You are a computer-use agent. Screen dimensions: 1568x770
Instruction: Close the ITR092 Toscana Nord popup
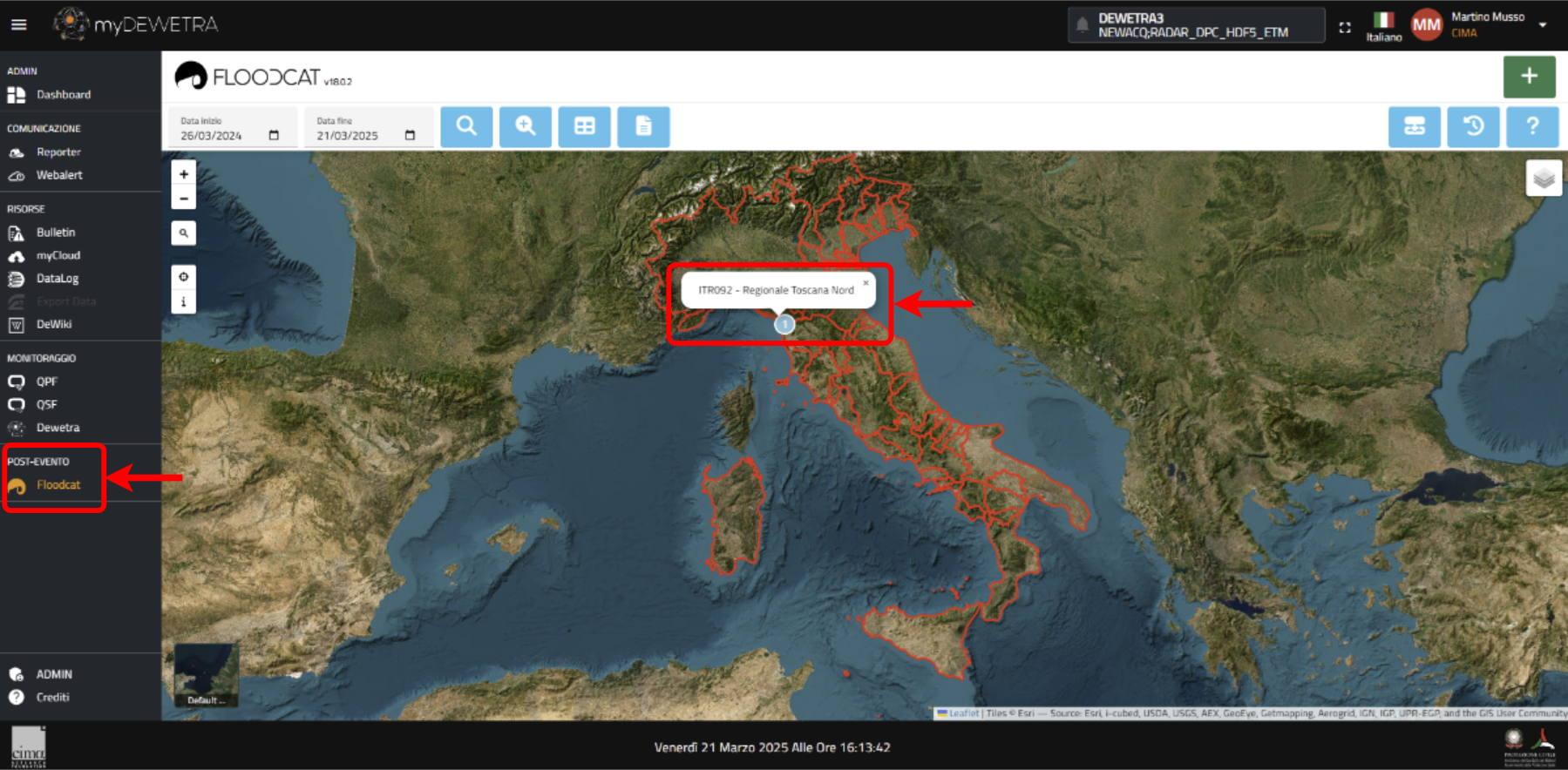point(865,283)
